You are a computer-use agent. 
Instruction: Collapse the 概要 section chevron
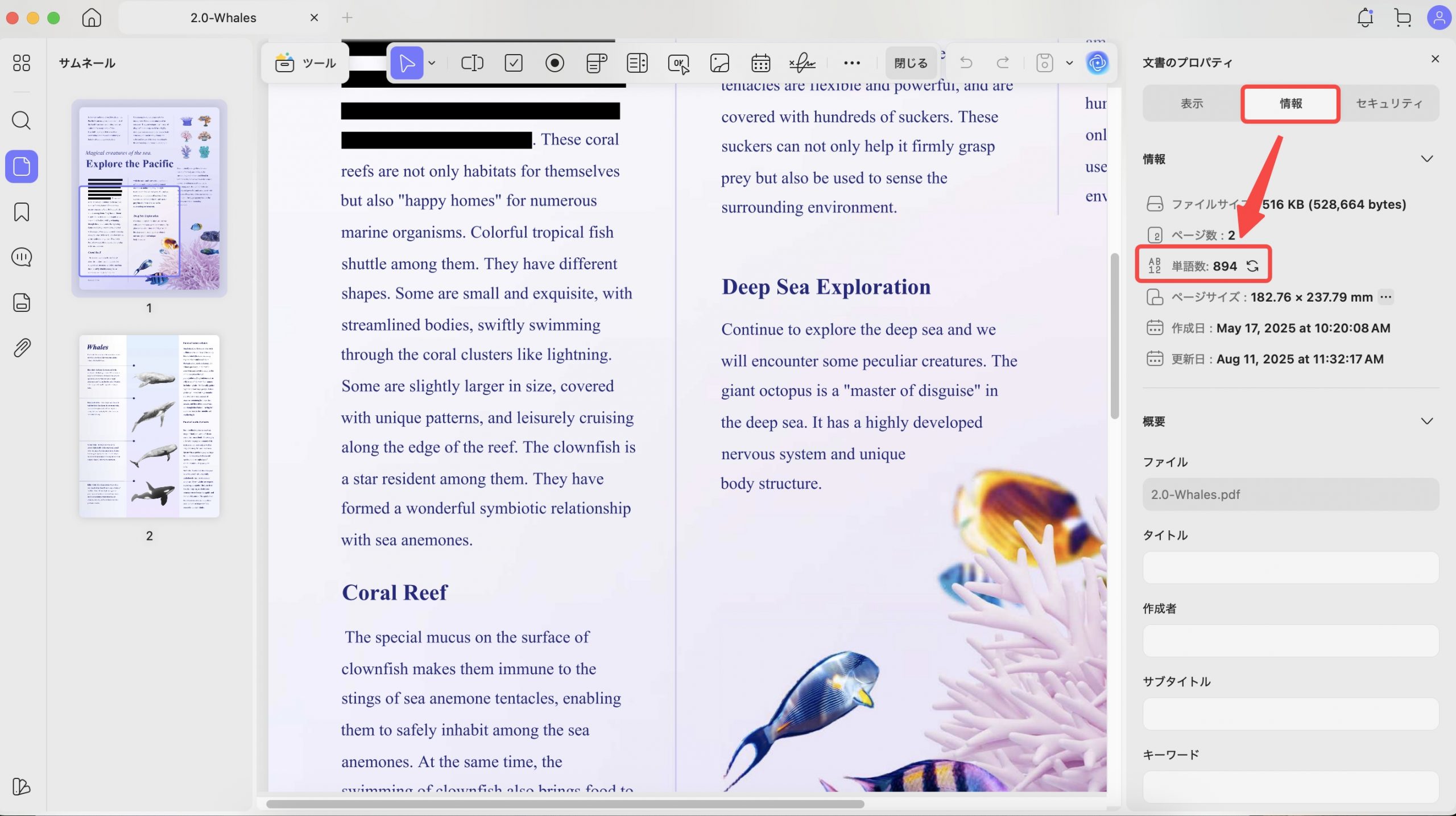1426,421
